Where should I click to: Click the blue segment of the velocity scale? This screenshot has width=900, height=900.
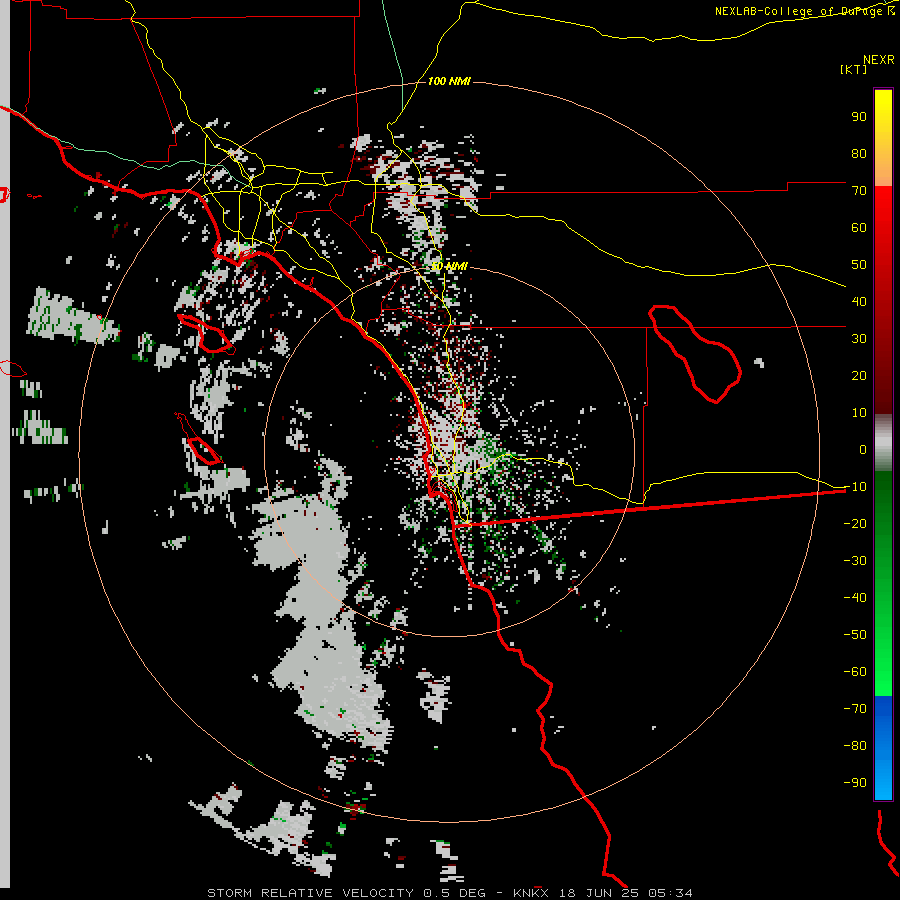pyautogui.click(x=883, y=747)
